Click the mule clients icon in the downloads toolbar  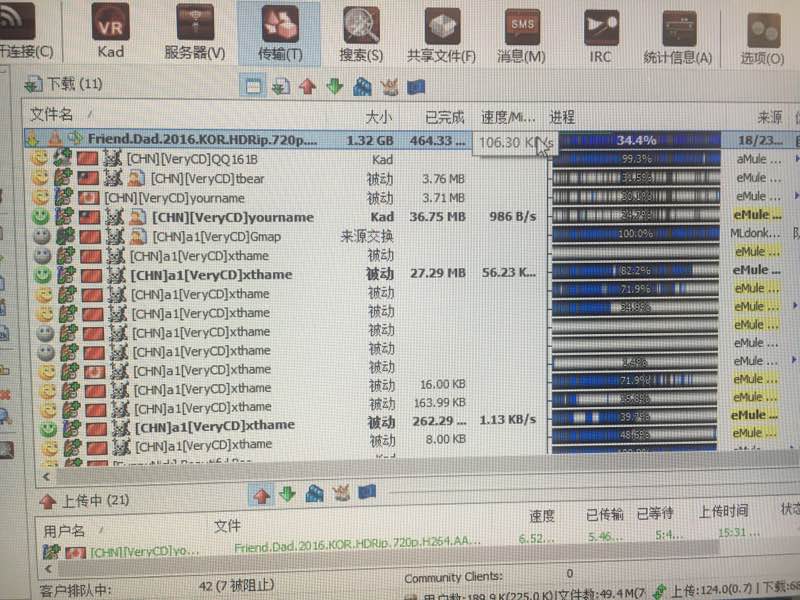point(389,87)
